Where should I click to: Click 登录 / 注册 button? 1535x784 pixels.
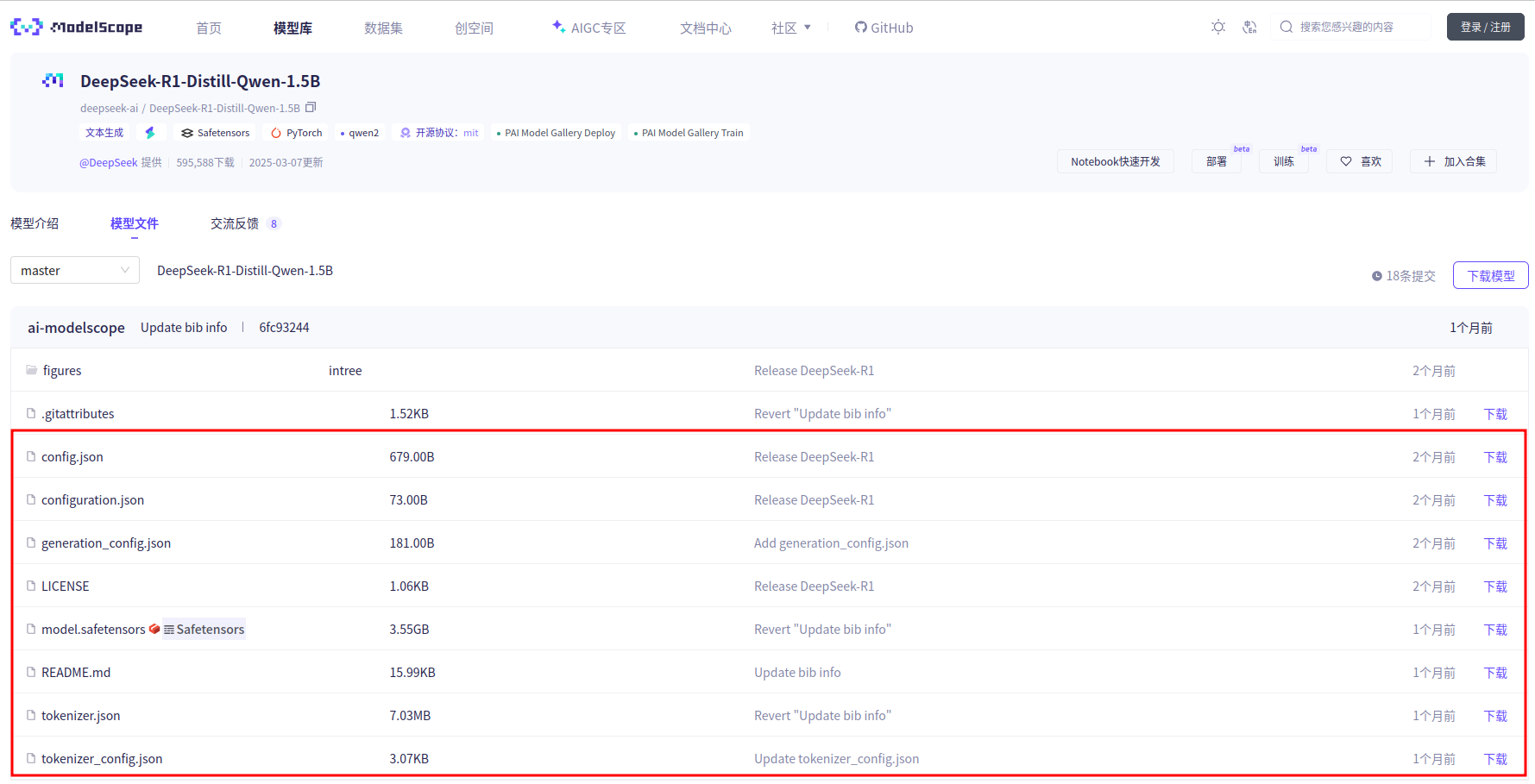tap(1485, 27)
